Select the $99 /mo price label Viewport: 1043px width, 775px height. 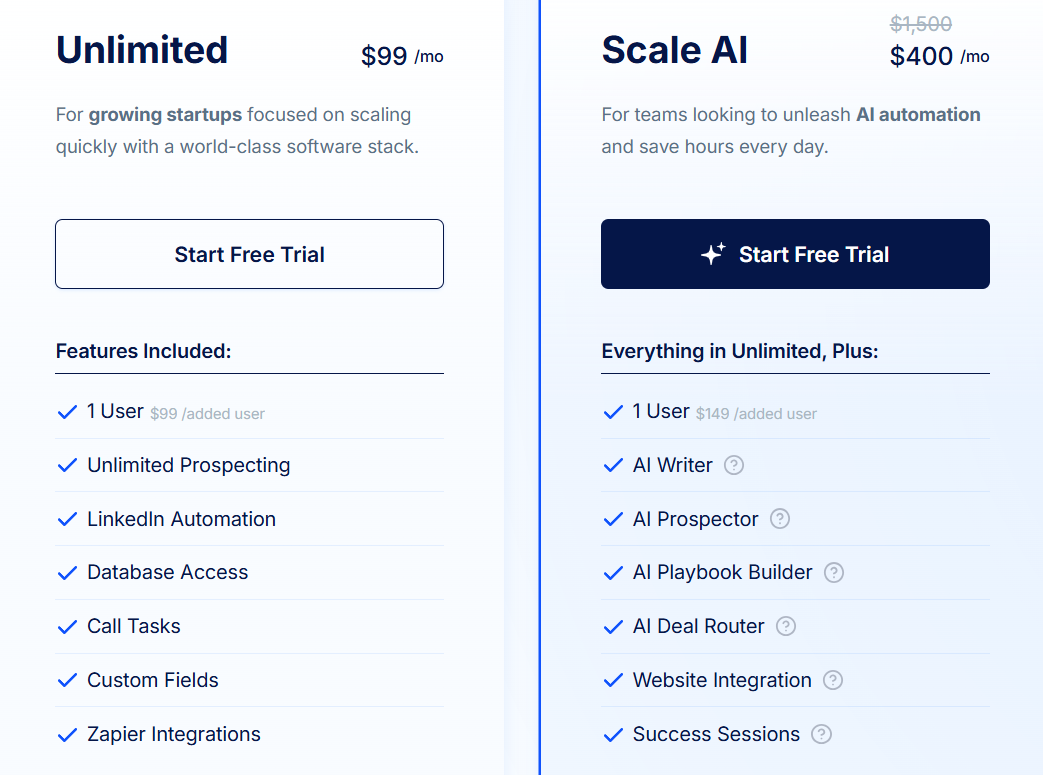(401, 56)
